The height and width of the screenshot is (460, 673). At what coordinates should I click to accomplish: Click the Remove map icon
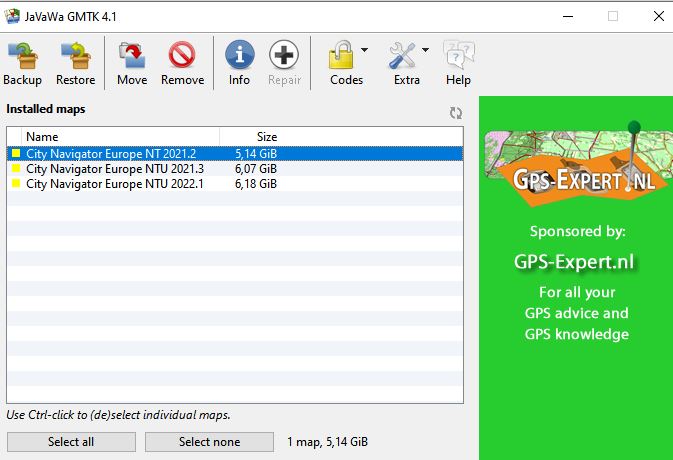tap(182, 55)
